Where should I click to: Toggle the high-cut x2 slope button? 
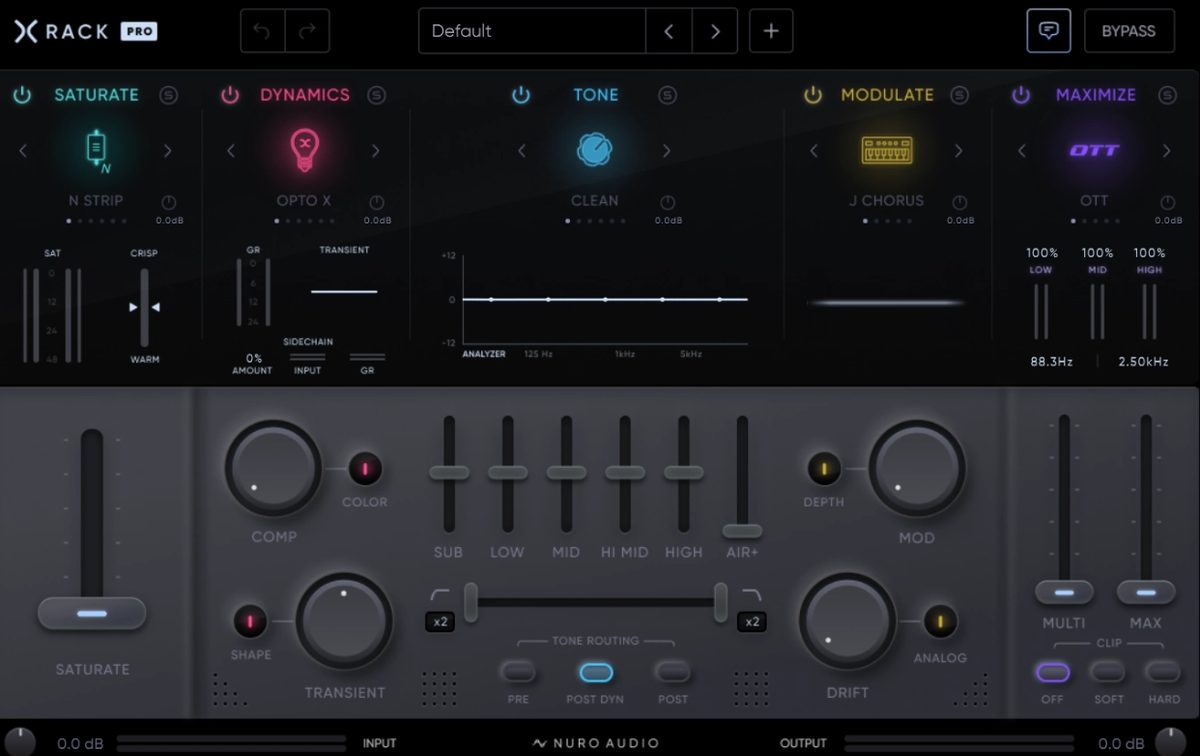tap(752, 621)
